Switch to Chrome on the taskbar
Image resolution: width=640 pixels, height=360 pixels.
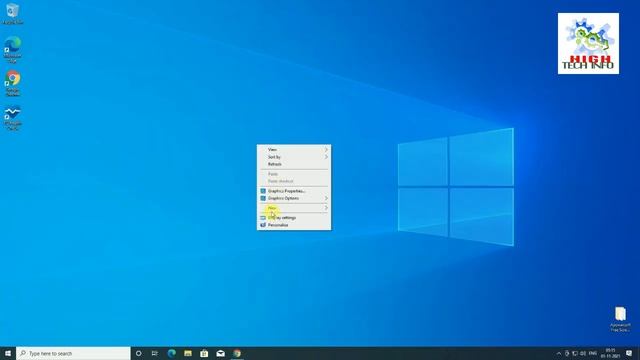point(237,353)
